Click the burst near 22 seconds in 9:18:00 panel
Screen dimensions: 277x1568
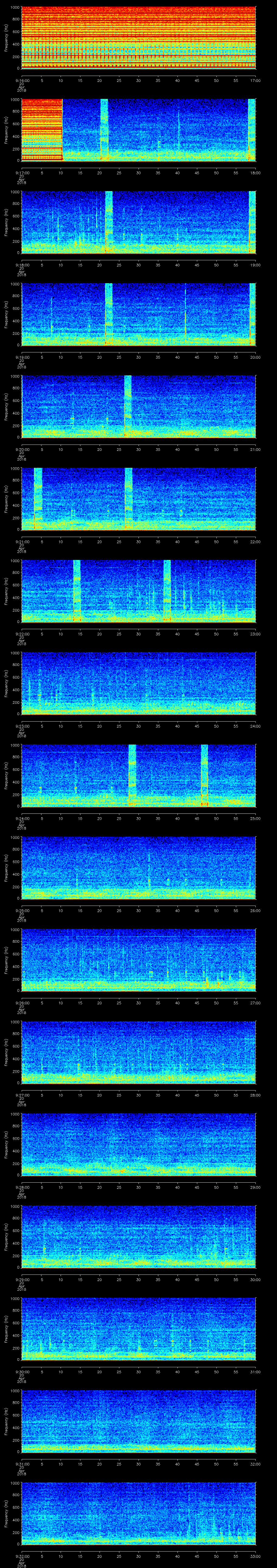pos(109,222)
